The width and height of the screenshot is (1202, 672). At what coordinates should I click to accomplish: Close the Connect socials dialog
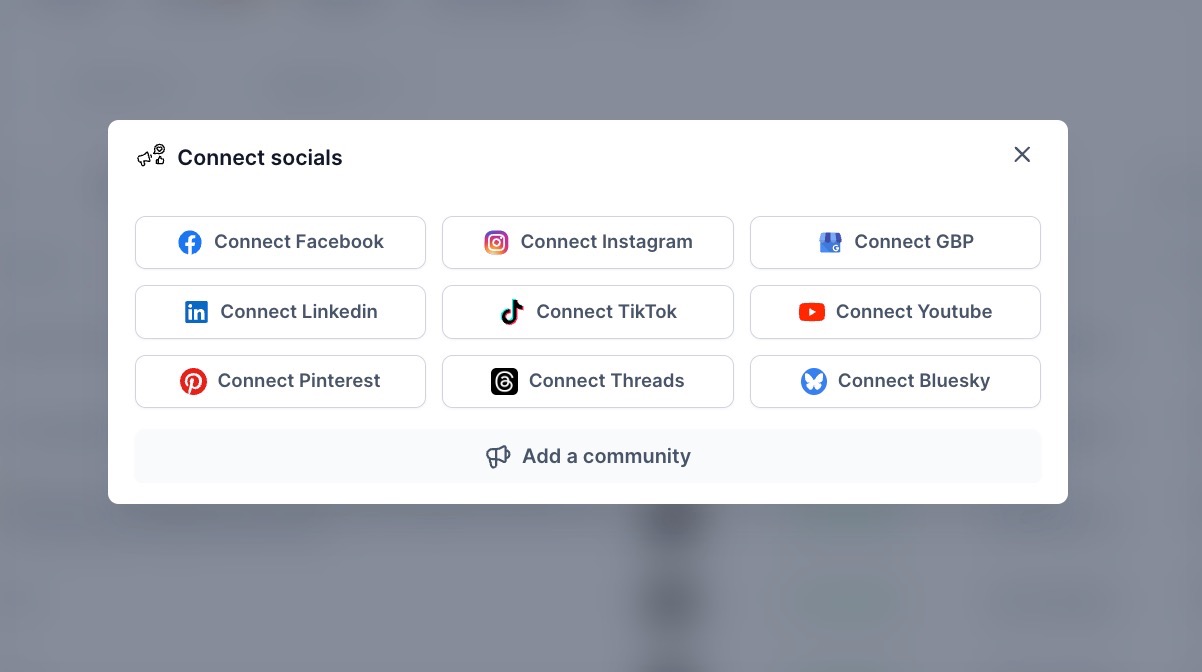[1022, 154]
